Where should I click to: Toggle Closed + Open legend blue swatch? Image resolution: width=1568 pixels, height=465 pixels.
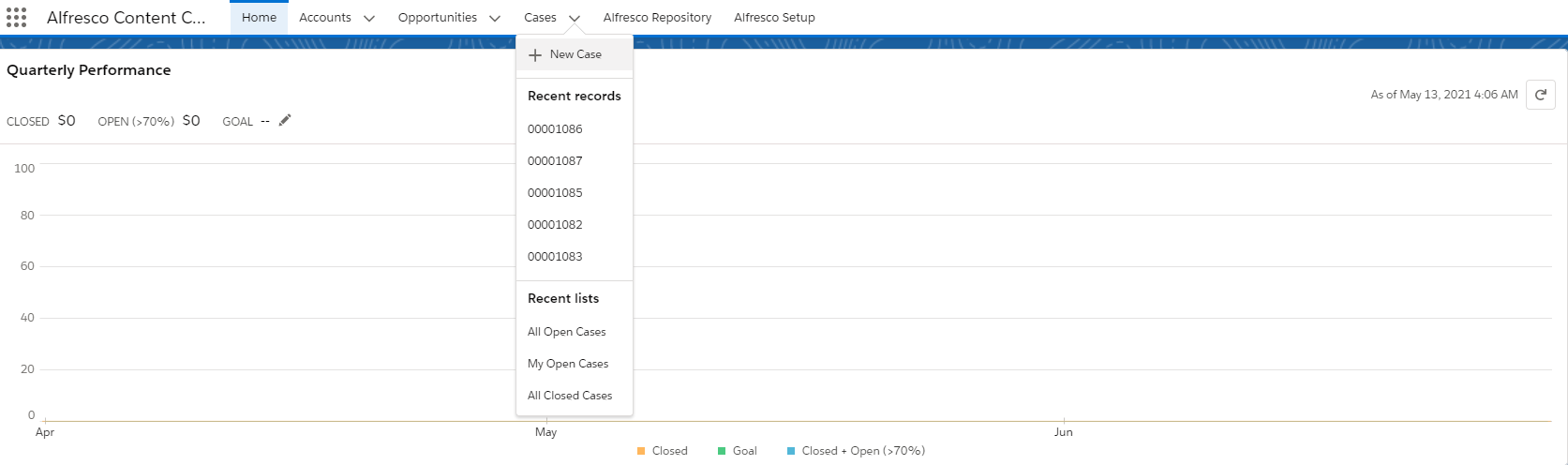pyautogui.click(x=791, y=451)
